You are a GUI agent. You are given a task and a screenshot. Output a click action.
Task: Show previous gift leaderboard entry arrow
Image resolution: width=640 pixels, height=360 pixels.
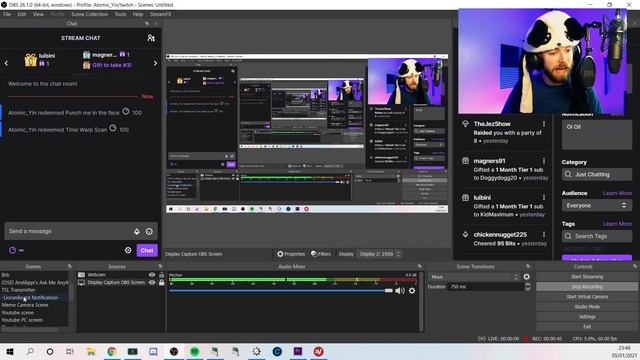coord(6,63)
